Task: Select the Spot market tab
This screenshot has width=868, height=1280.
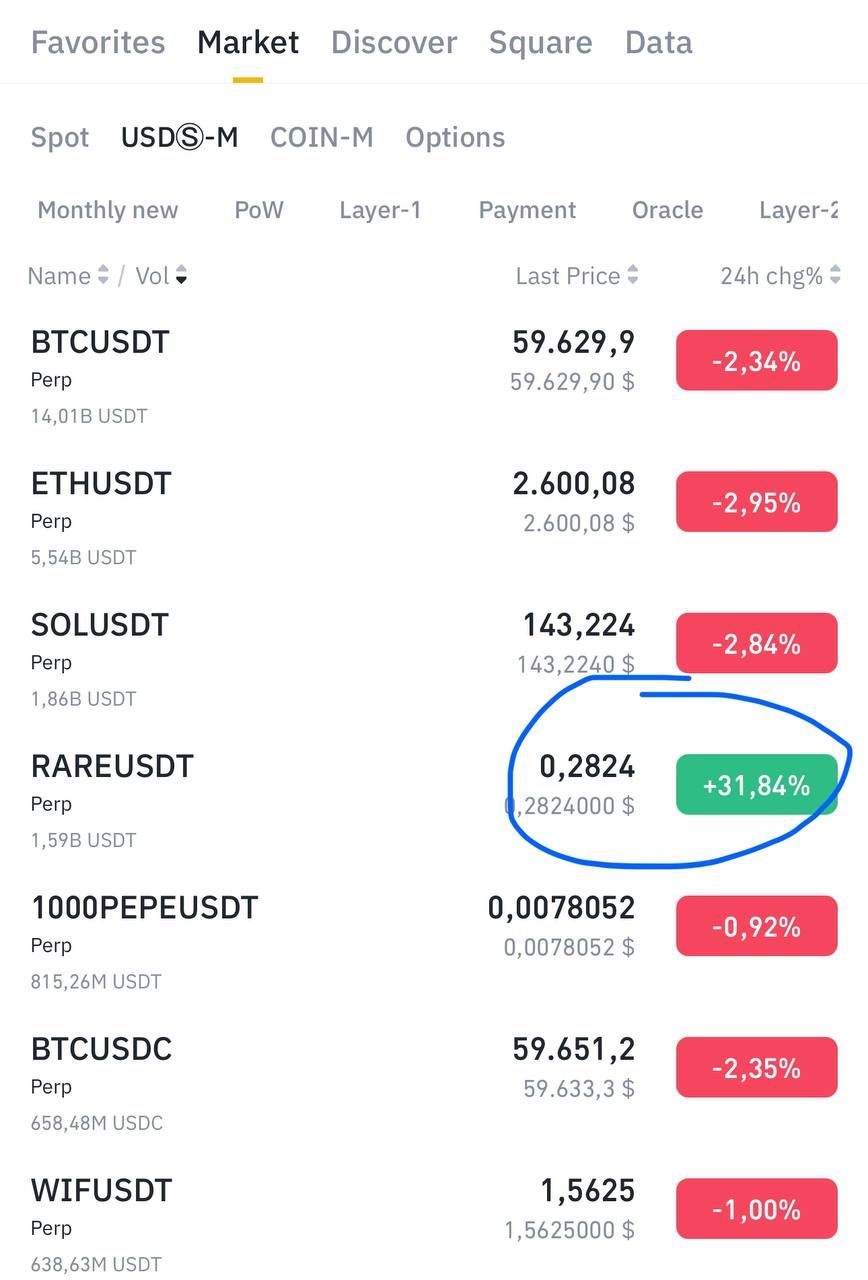Action: [60, 137]
